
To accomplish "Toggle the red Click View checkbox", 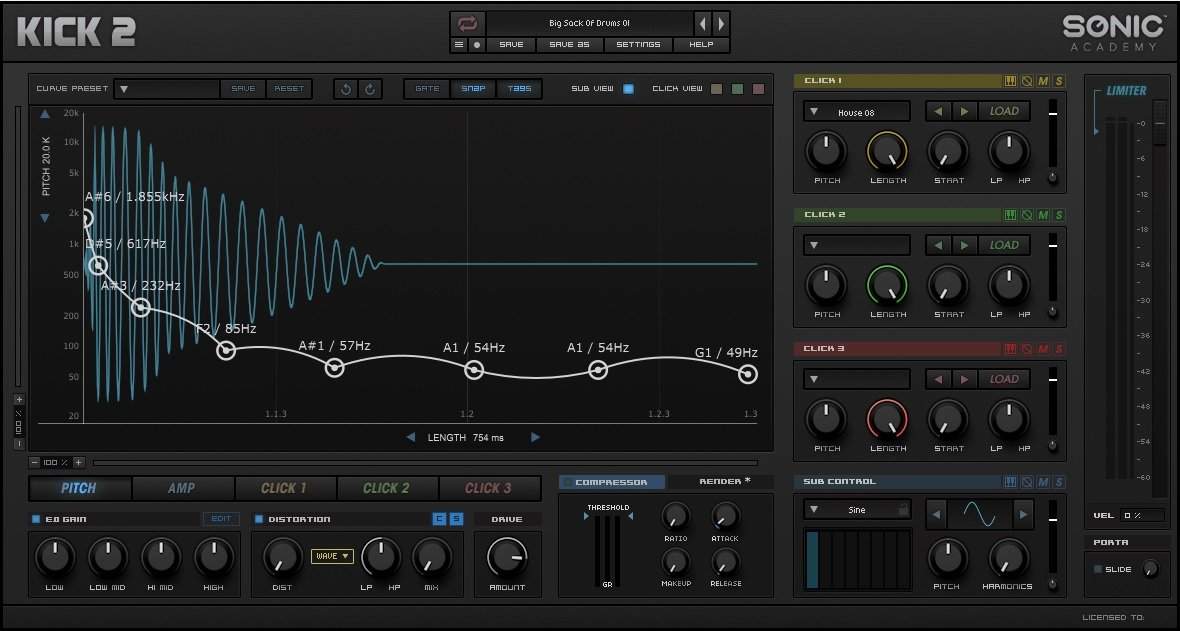I will 759,89.
